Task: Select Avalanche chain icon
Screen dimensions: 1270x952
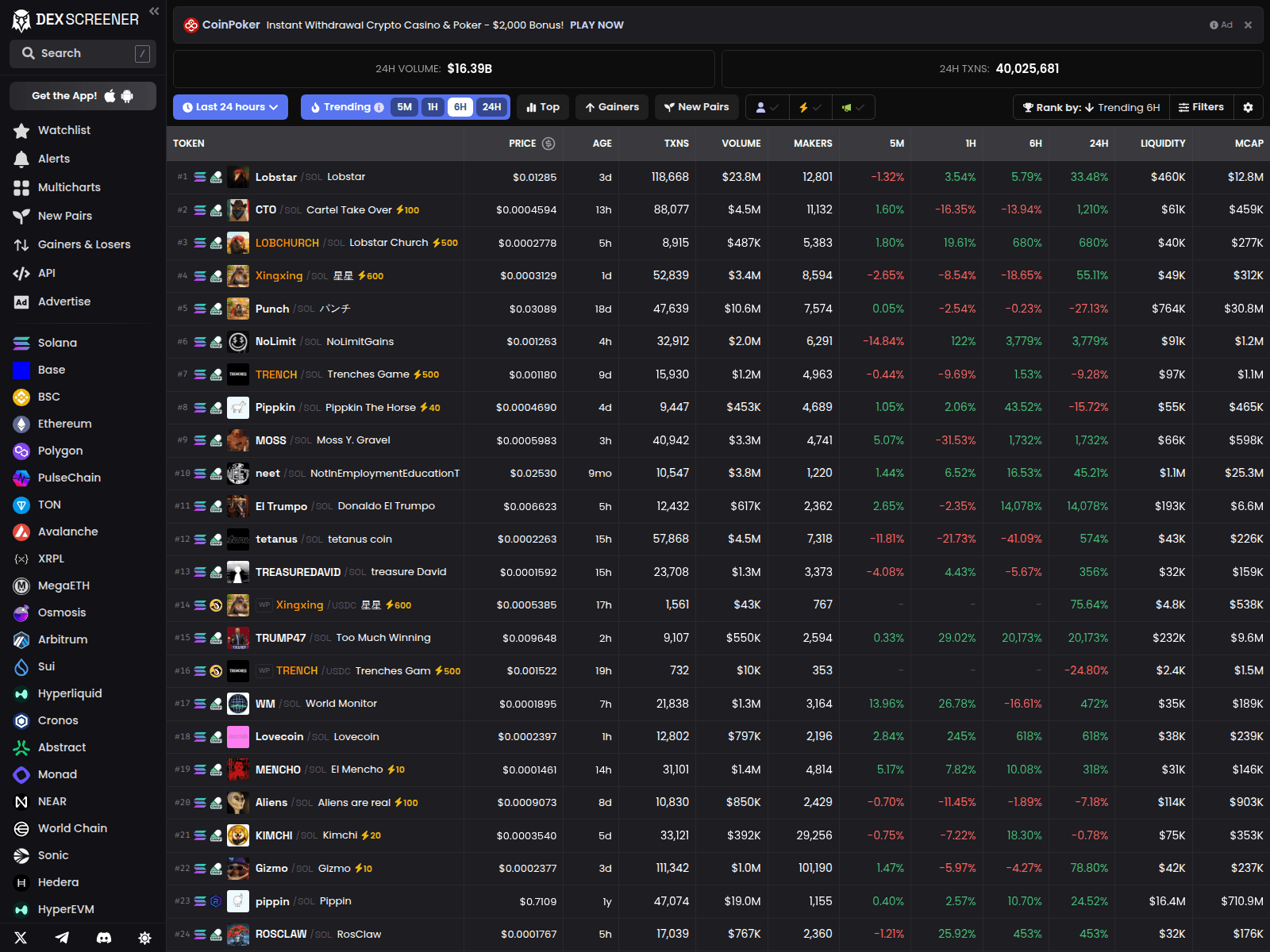Action: pos(21,532)
